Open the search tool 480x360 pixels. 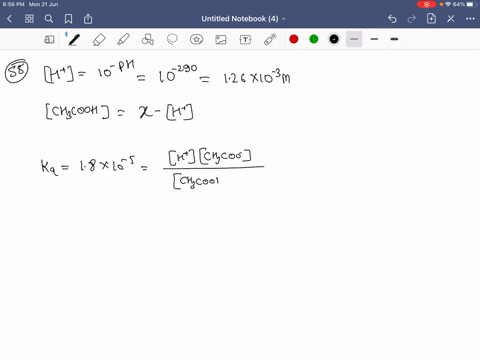49,19
